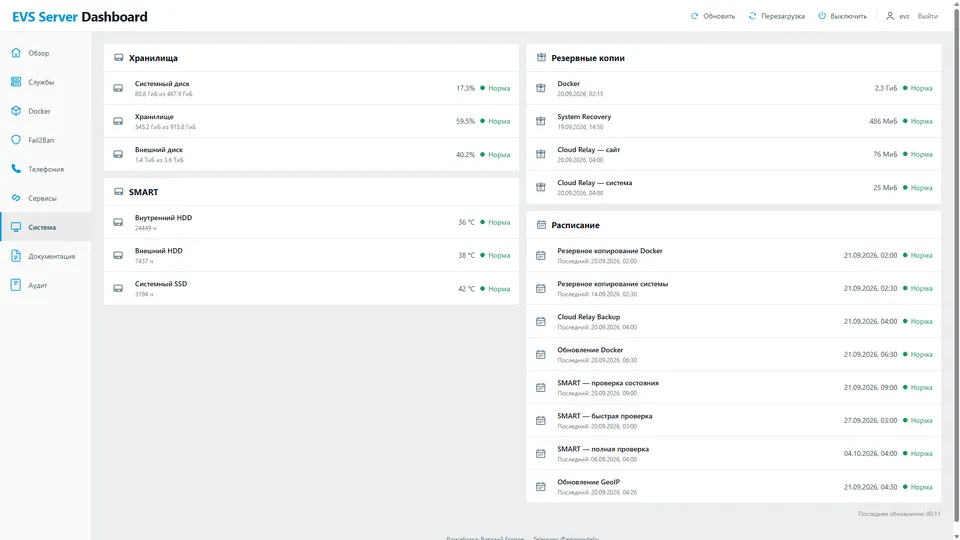This screenshot has width=960, height=540.
Task: Click the page vertical scrollbar
Action: [956, 263]
